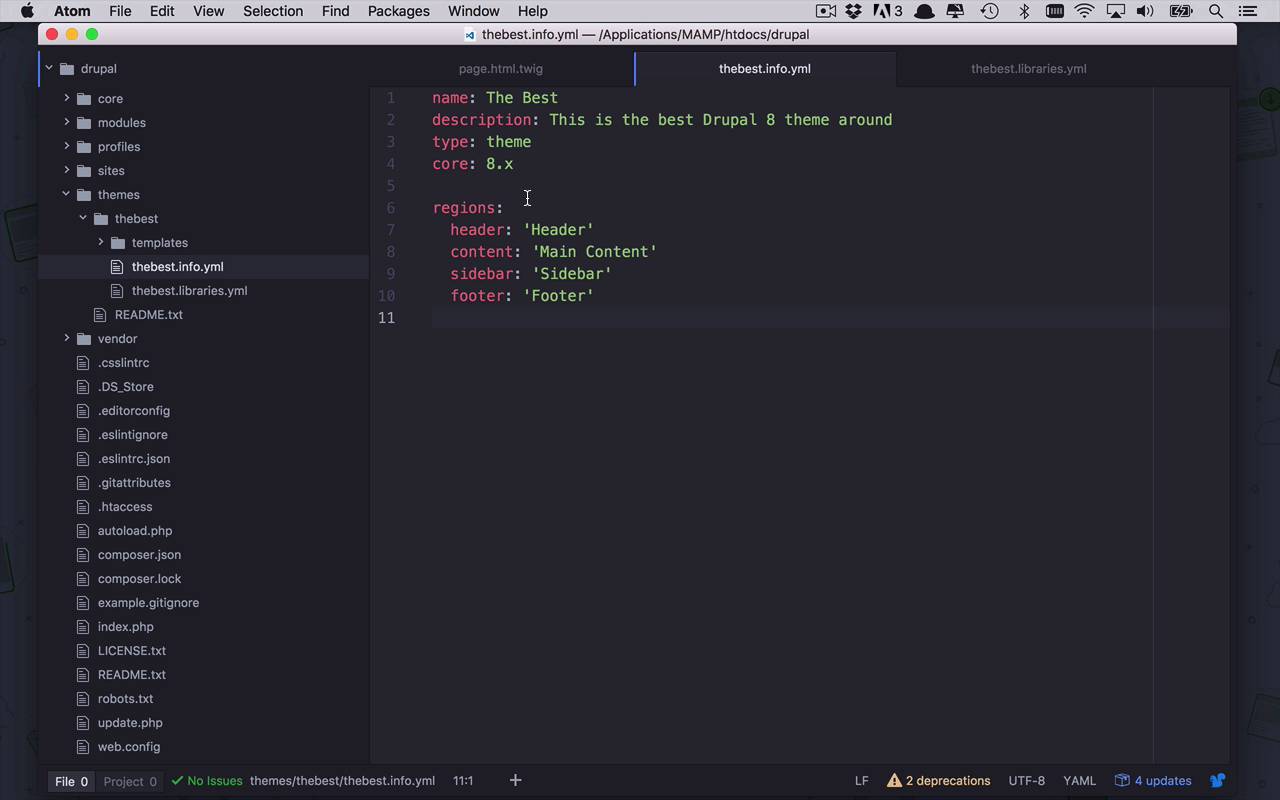The width and height of the screenshot is (1280, 800).
Task: Click the update.php file icon
Action: tap(84, 722)
